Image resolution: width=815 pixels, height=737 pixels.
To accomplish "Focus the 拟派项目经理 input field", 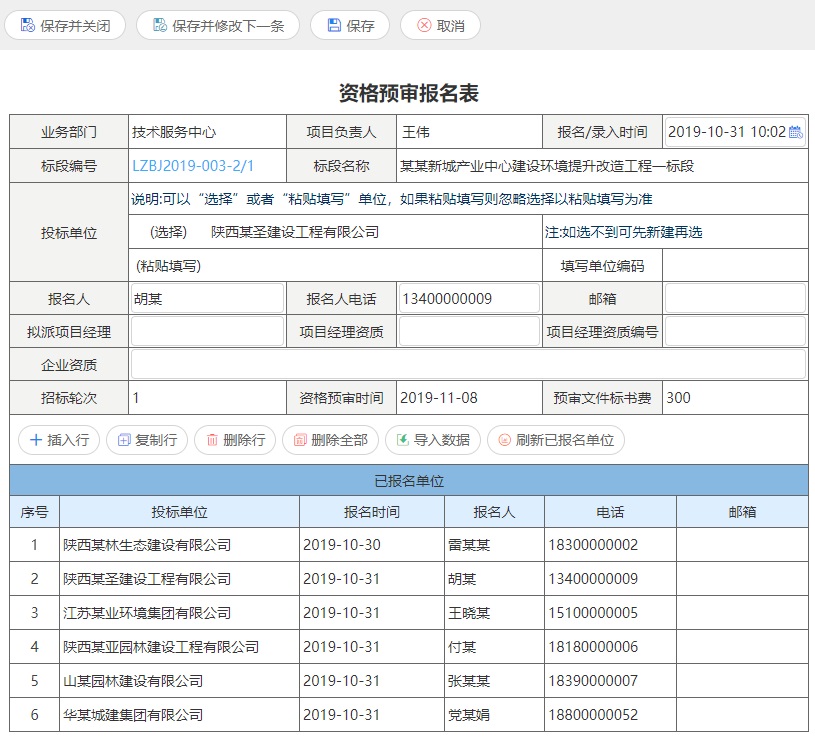I will pyautogui.click(x=207, y=332).
